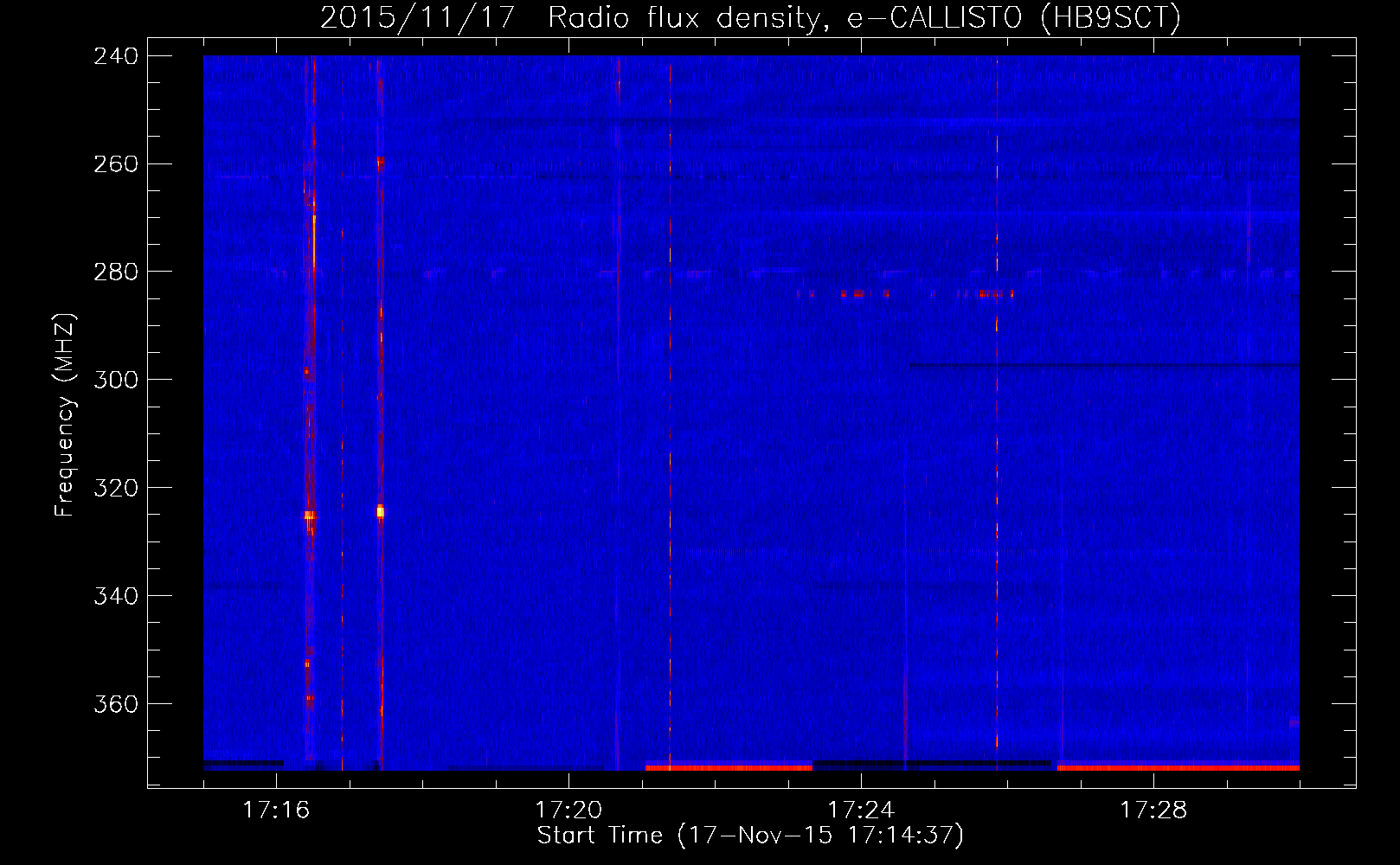Click the 17:16 time tick label

click(x=276, y=810)
